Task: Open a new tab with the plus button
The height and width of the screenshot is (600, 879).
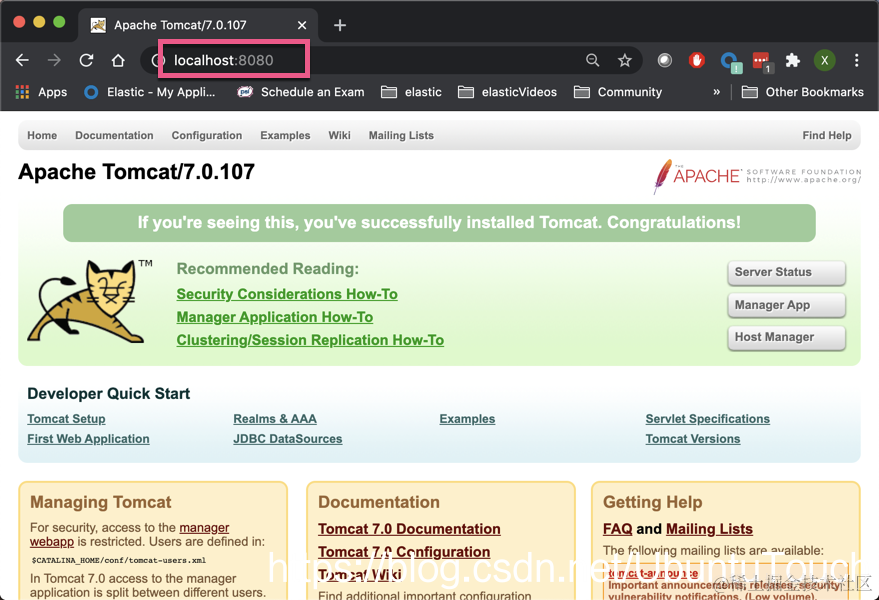Action: 340,25
